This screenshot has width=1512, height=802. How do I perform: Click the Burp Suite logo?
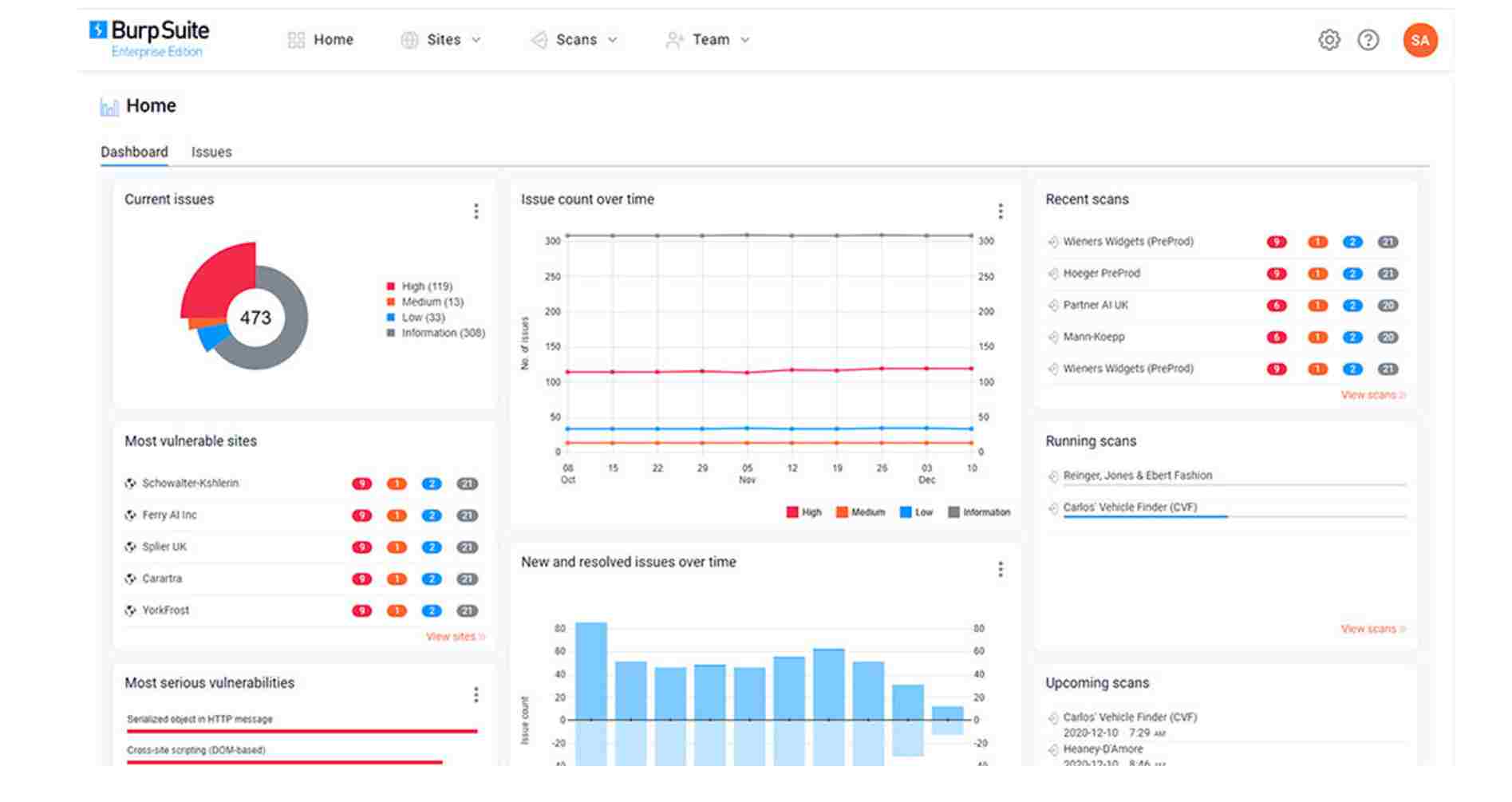click(149, 39)
